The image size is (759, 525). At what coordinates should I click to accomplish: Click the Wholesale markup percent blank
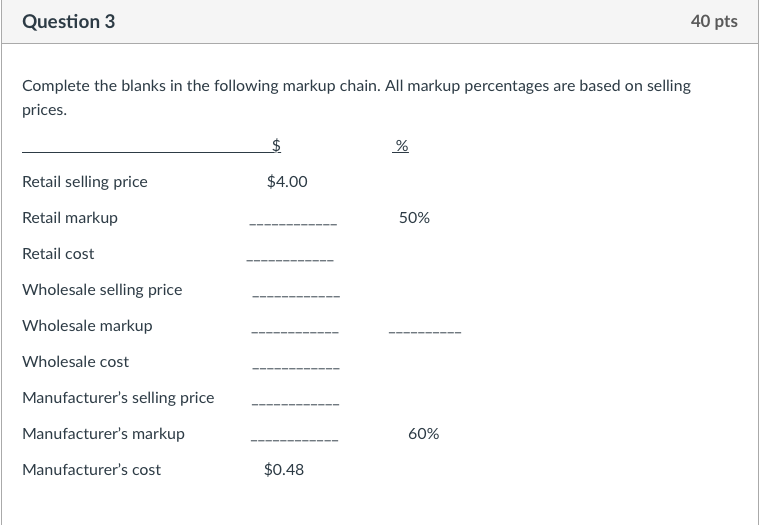(x=425, y=332)
